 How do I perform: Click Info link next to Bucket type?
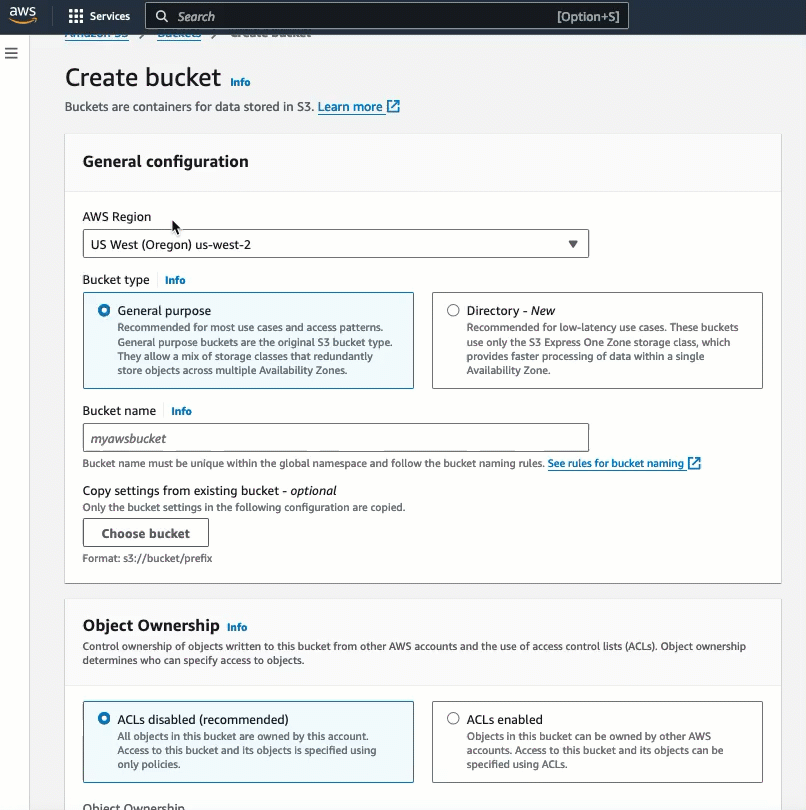[x=175, y=280]
